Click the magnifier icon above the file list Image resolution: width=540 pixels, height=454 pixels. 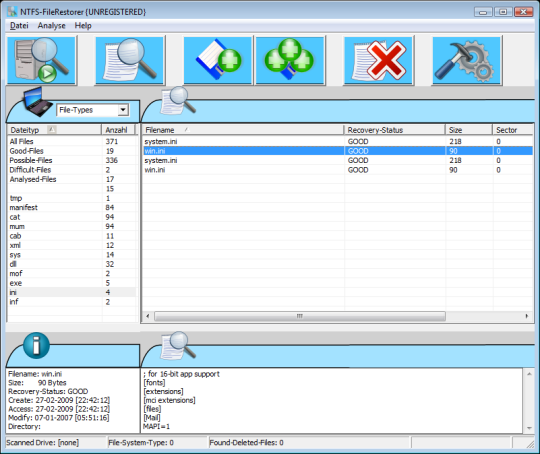178,101
